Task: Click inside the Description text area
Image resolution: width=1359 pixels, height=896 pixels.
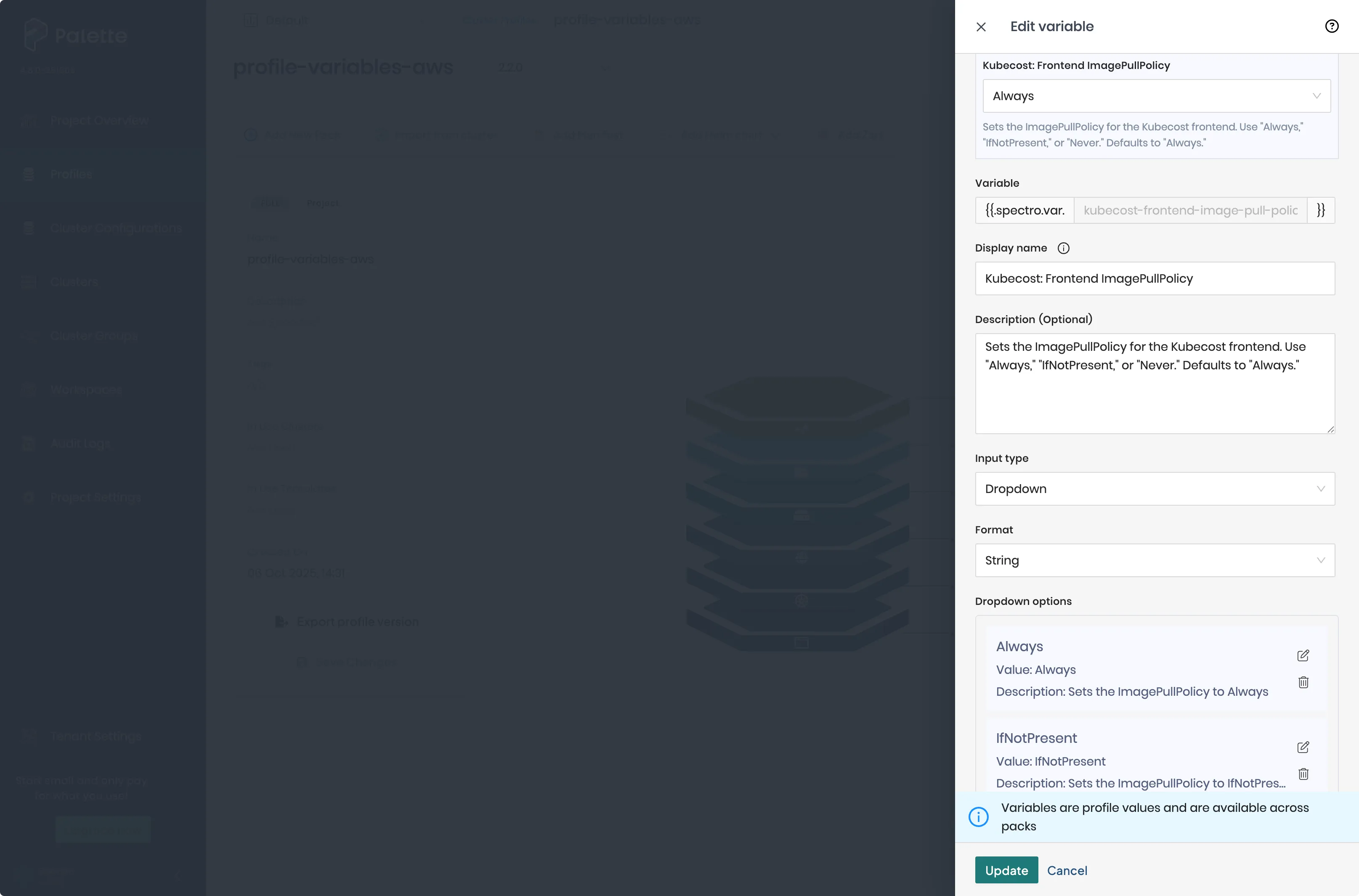Action: pyautogui.click(x=1155, y=383)
